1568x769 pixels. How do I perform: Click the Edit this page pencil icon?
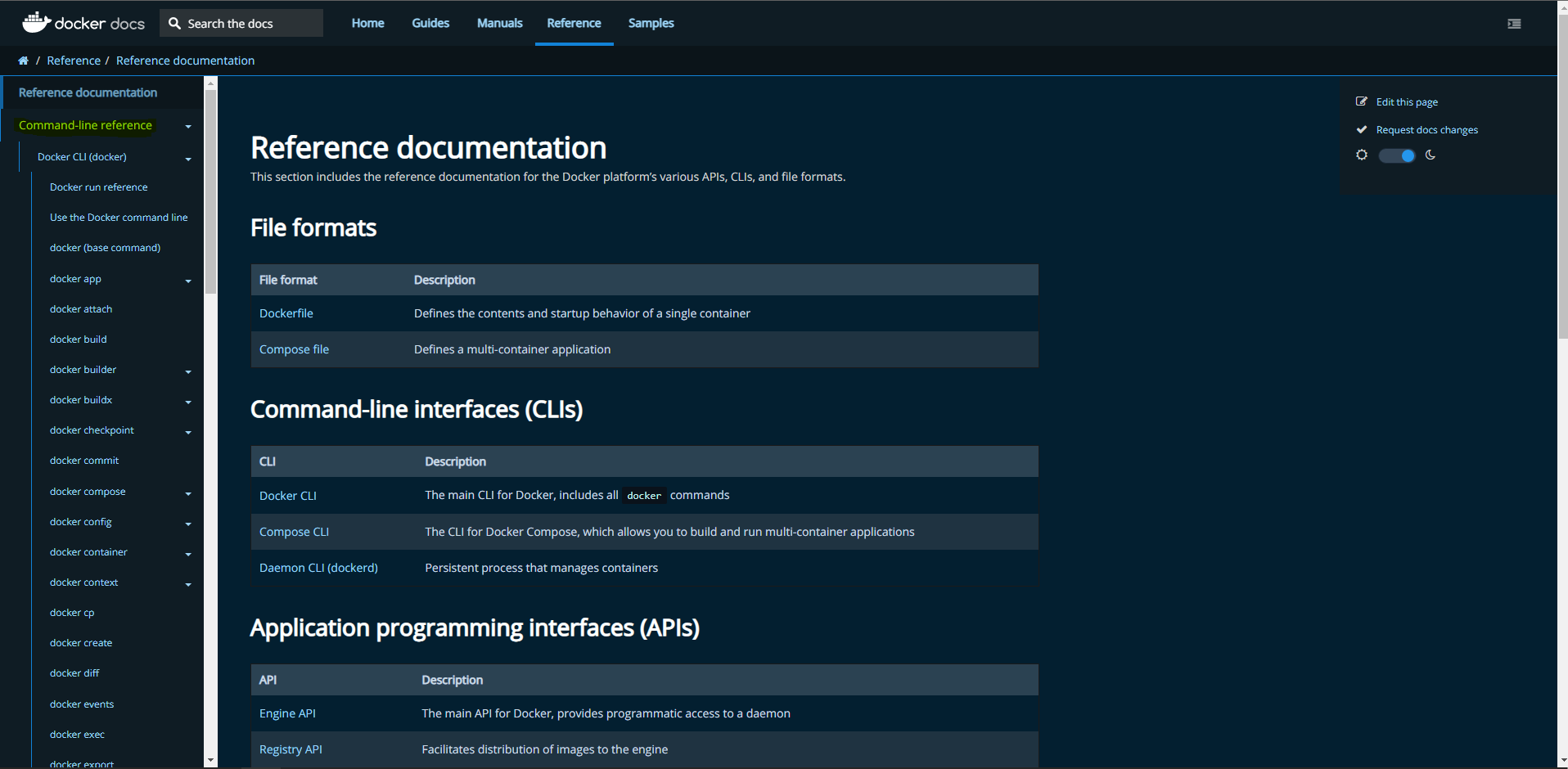click(1362, 101)
